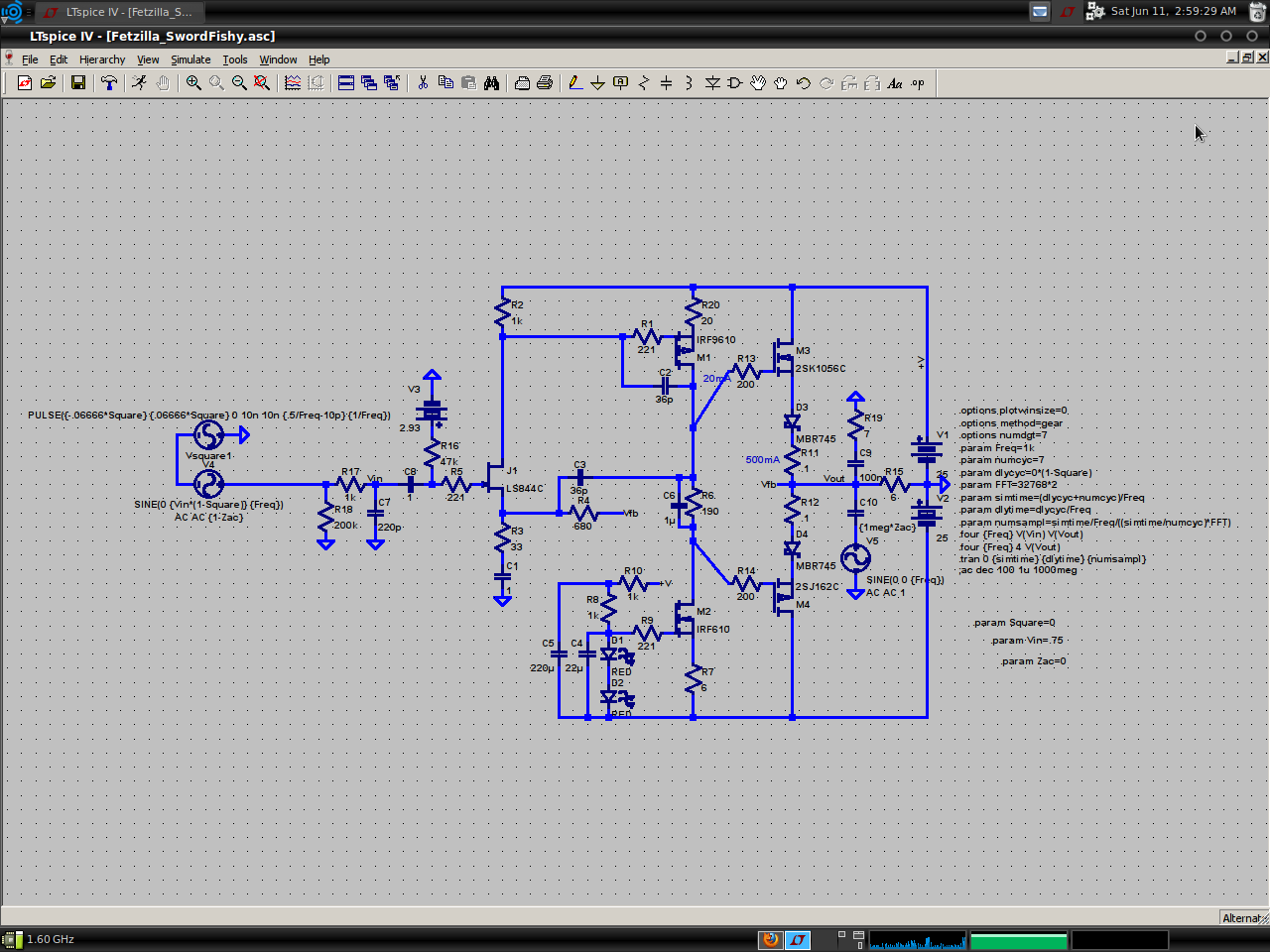
Task: Place a Resistor component
Action: coord(644,83)
